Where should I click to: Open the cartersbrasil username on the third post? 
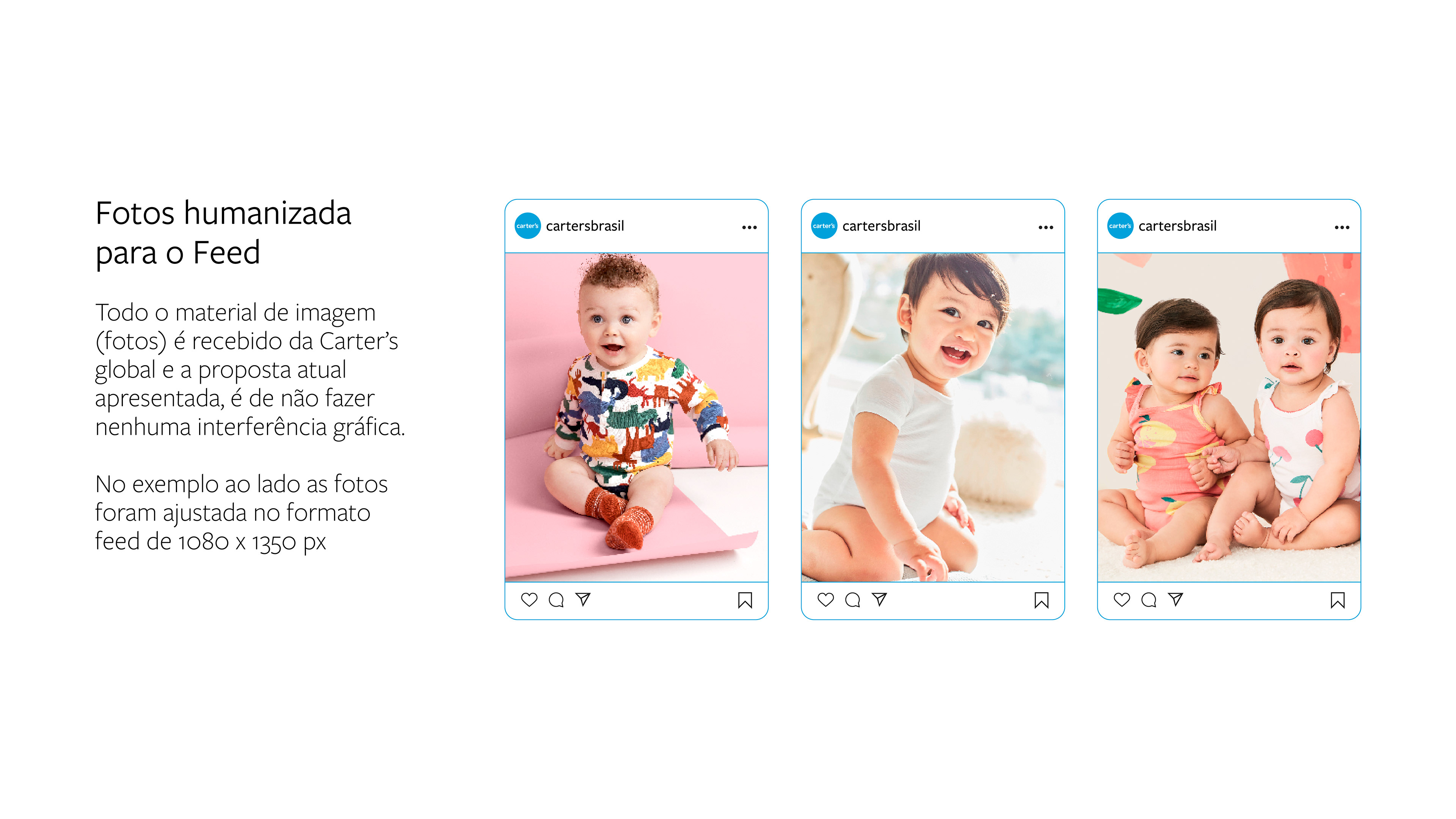[1177, 226]
